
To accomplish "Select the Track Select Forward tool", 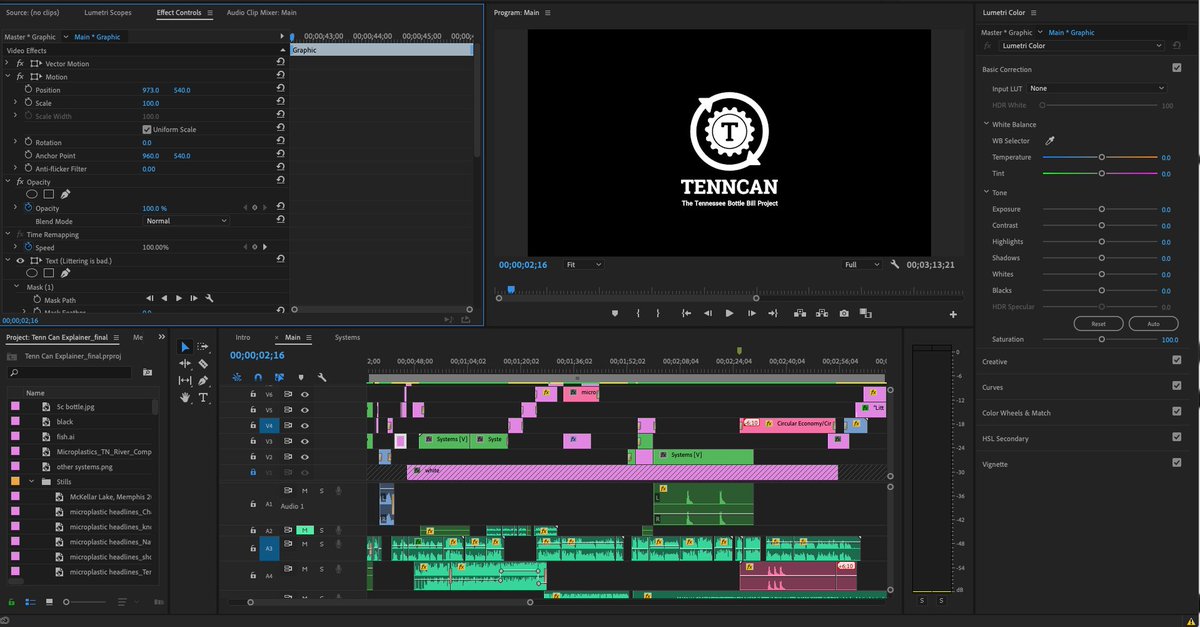I will (203, 347).
